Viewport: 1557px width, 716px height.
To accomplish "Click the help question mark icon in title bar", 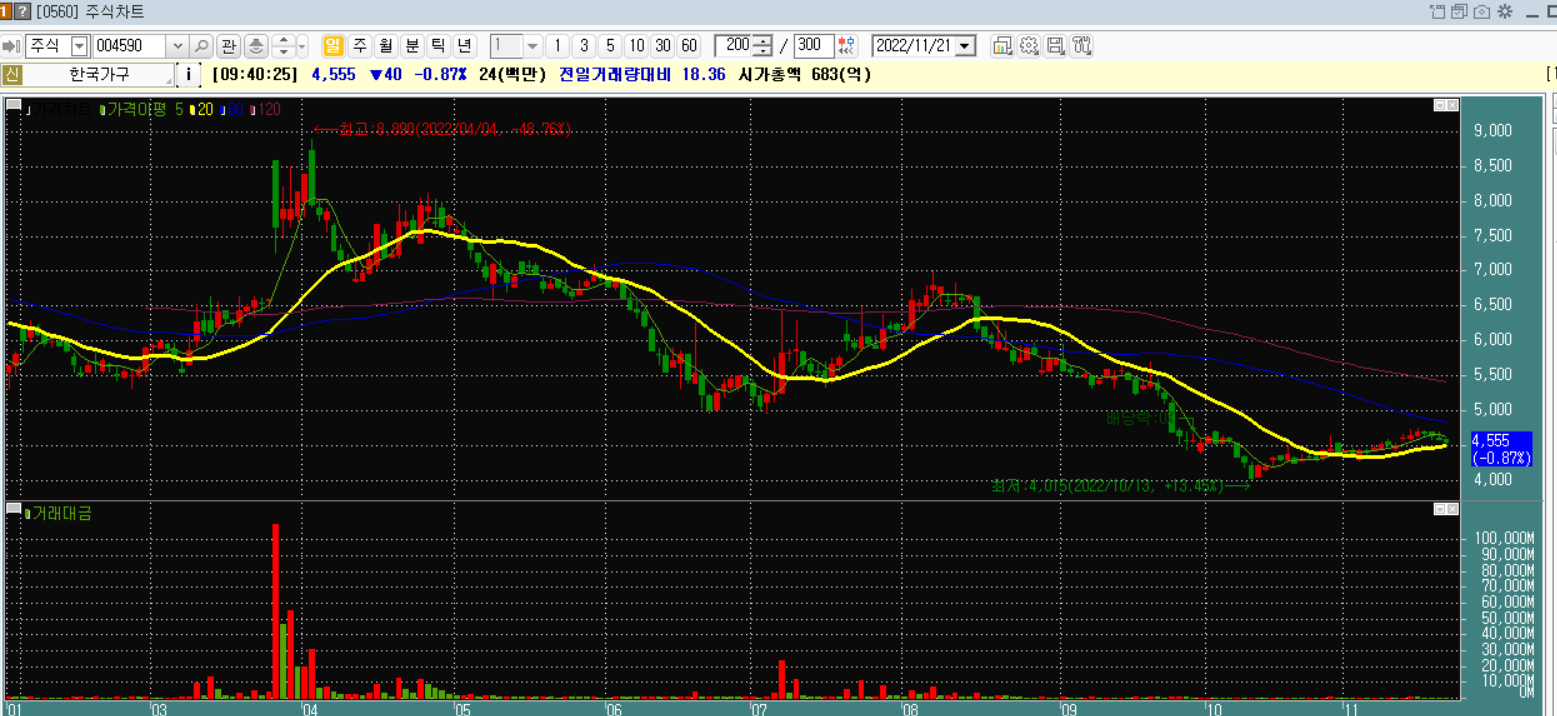I will (23, 12).
